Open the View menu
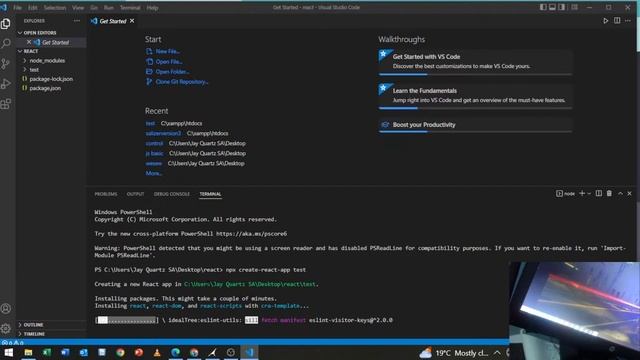The width and height of the screenshot is (640, 360). (x=78, y=7)
